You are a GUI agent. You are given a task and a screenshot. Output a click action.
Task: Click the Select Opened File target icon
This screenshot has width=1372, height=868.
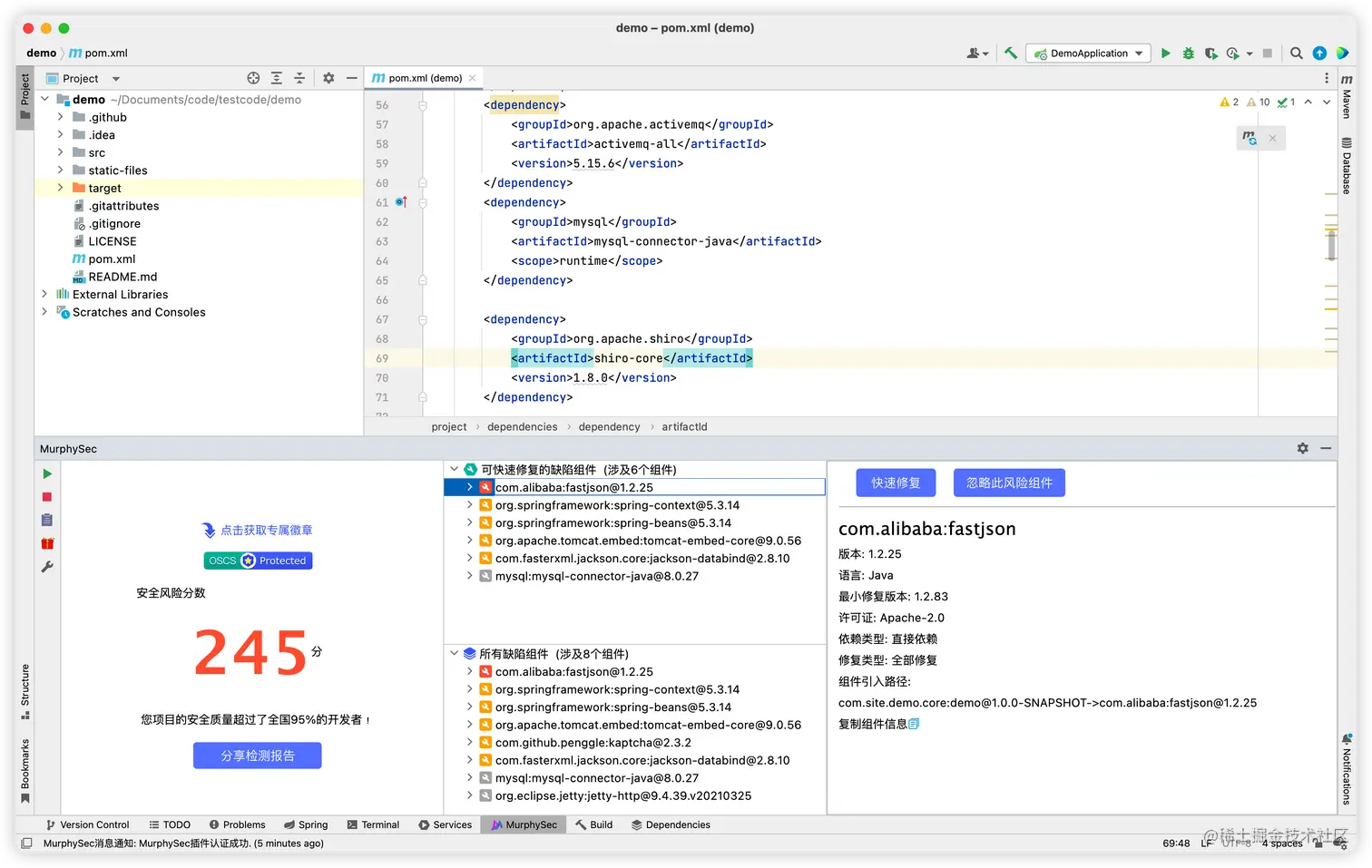(x=253, y=78)
